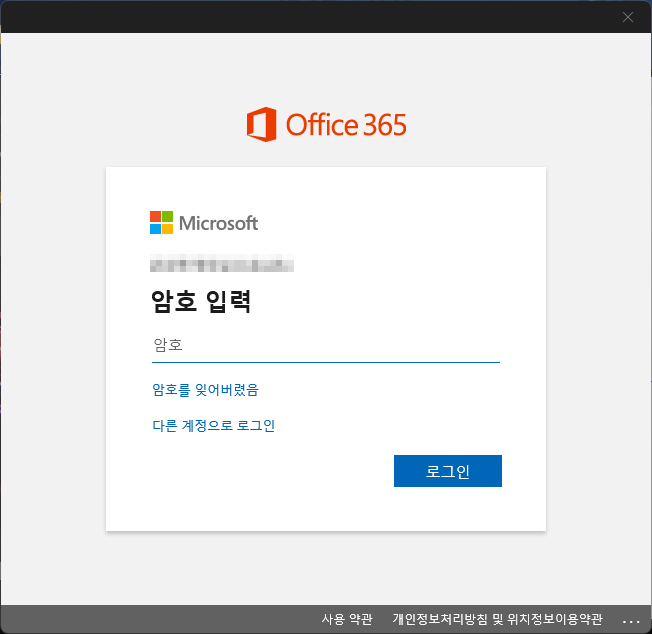The height and width of the screenshot is (634, 652).
Task: Submit with the 로그인 button
Action: coord(447,471)
